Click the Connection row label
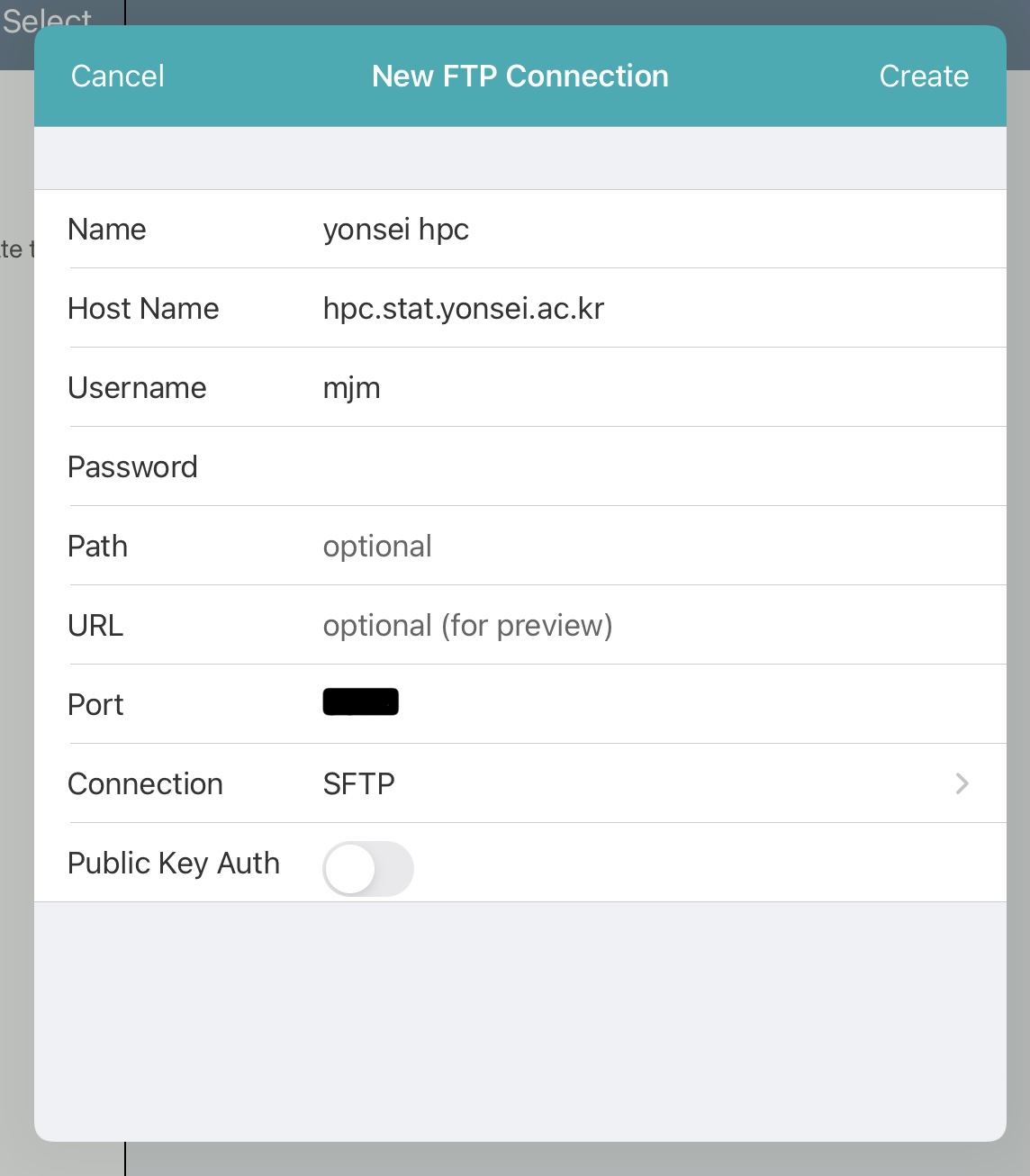This screenshot has width=1030, height=1176. point(145,784)
